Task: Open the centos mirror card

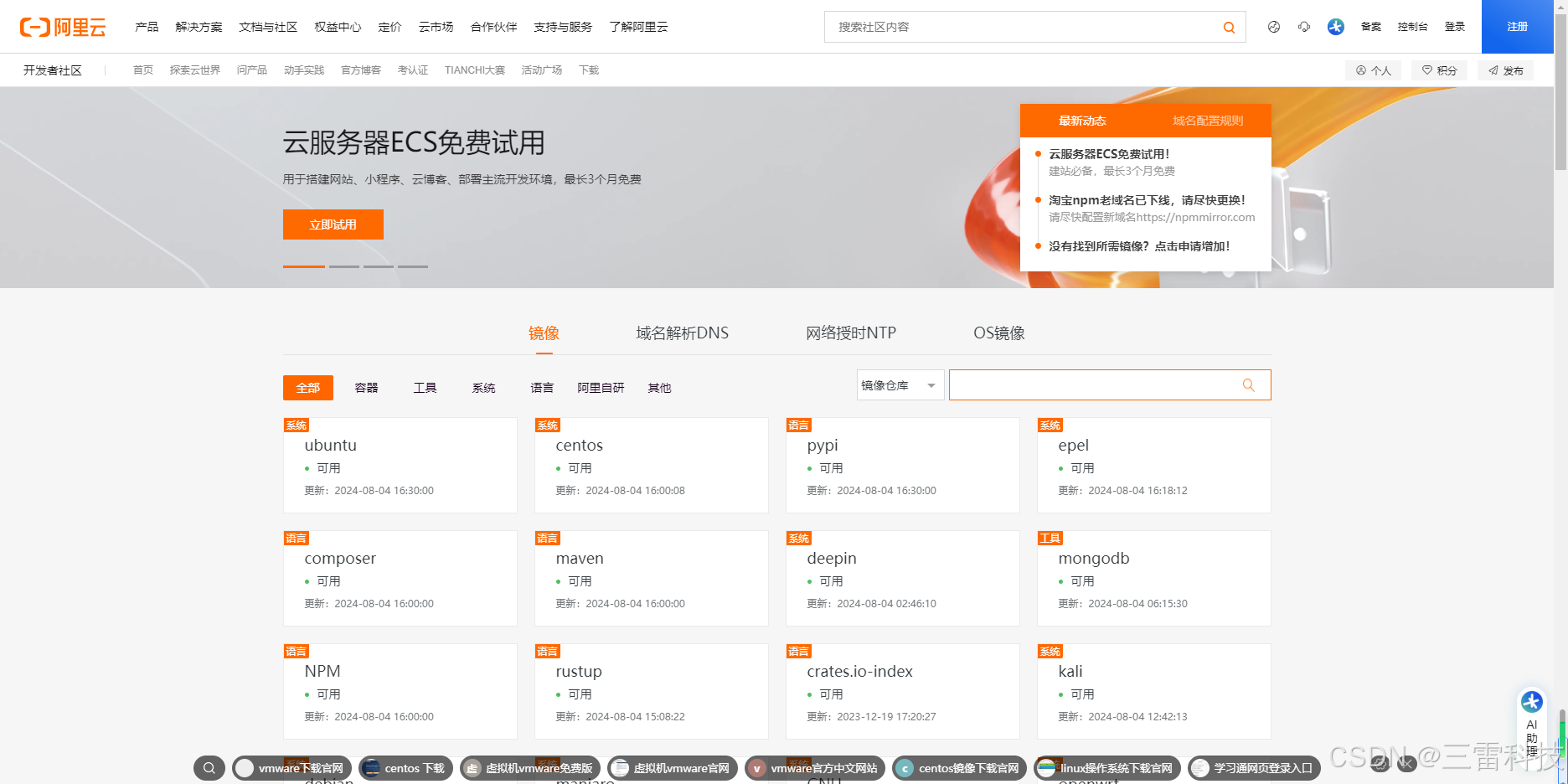Action: [x=652, y=465]
